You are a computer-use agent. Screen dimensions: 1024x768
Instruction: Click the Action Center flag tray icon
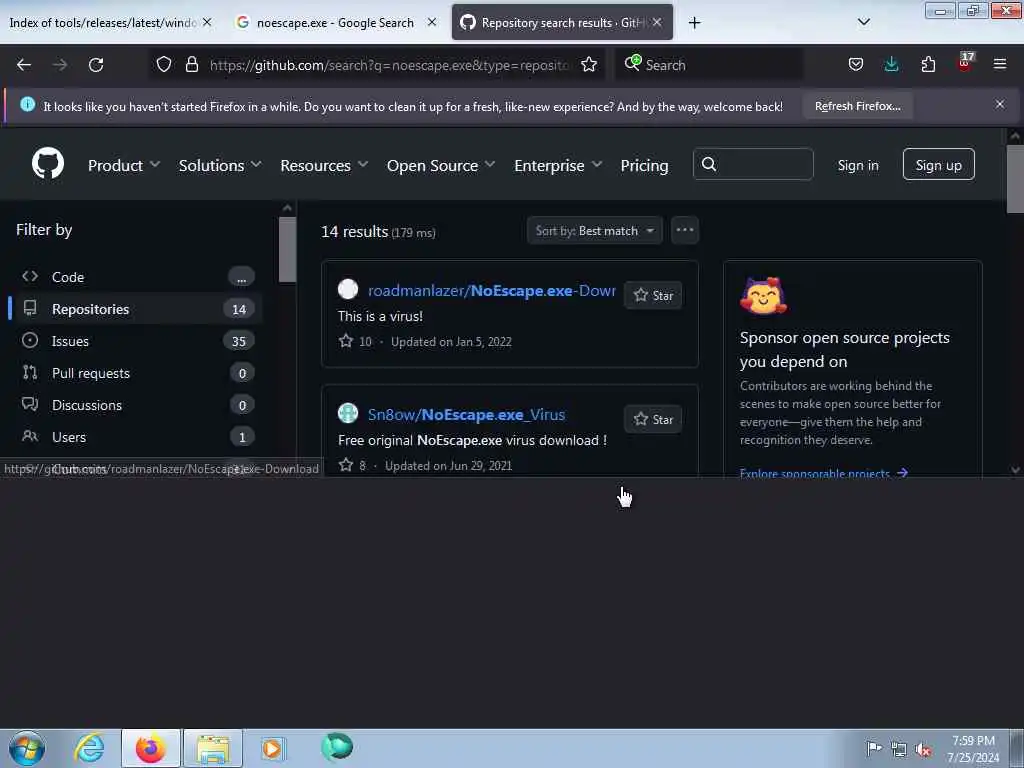coord(874,748)
